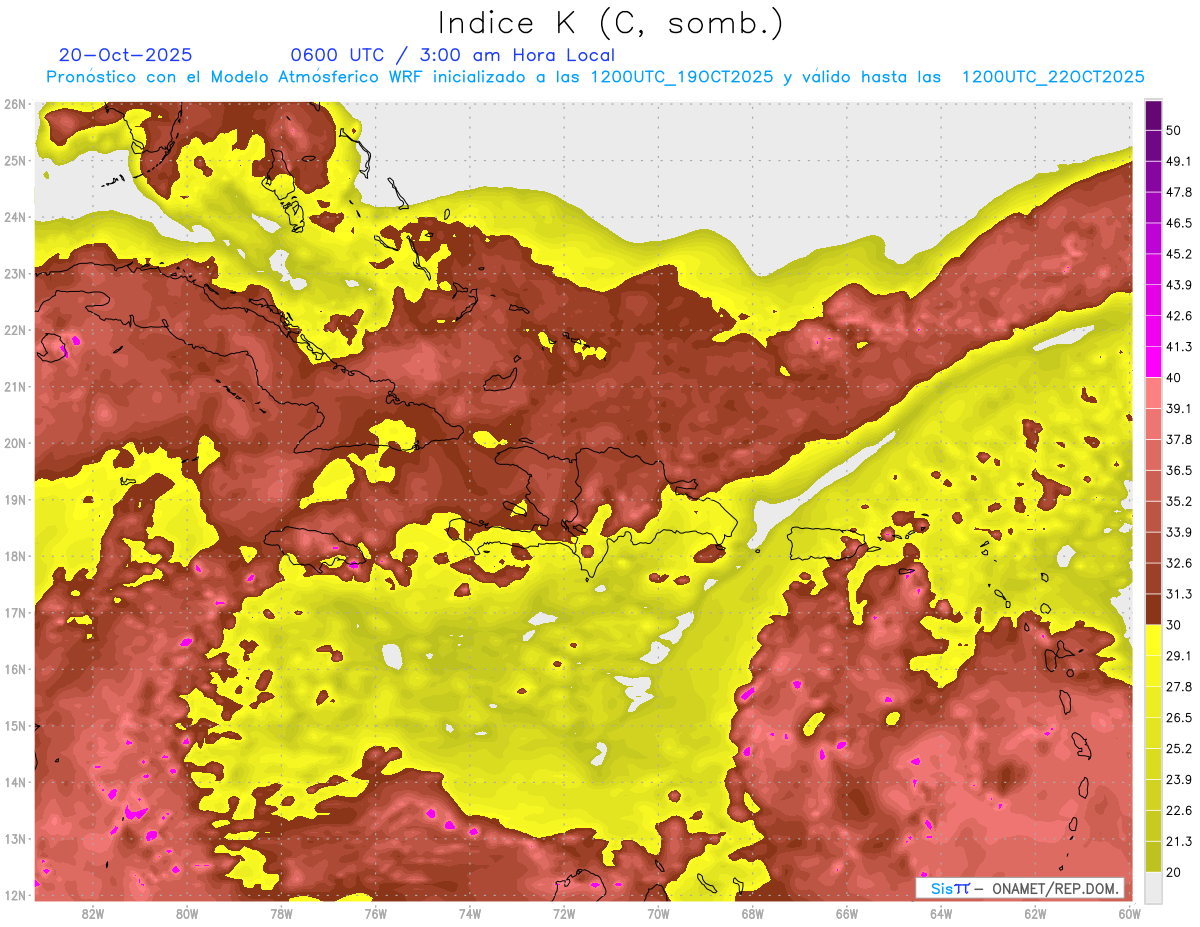
Task: Click the colorbar label '25.2'
Action: [x=1179, y=748]
